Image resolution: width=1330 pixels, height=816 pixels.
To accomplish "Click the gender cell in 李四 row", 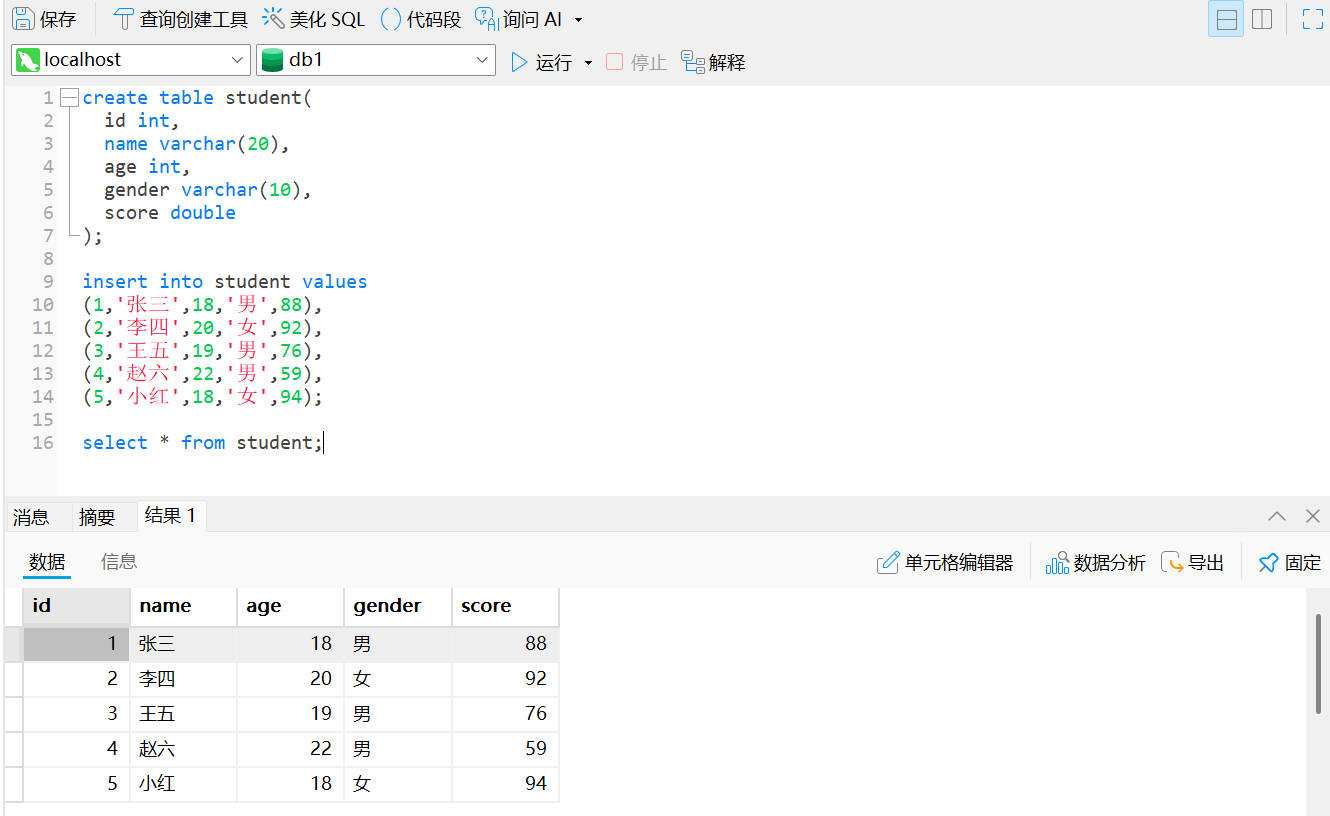I will coord(398,679).
